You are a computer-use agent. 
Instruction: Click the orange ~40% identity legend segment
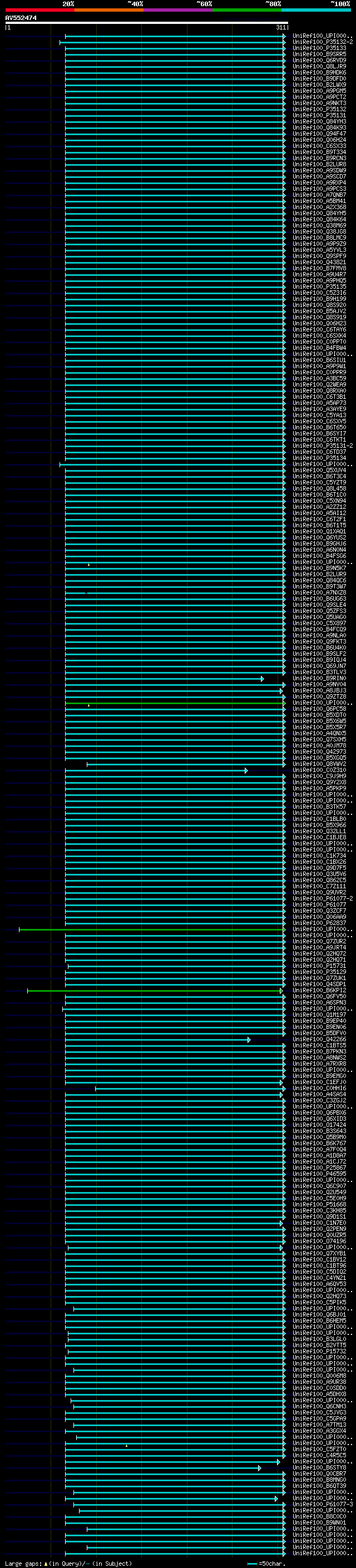pyautogui.click(x=109, y=10)
